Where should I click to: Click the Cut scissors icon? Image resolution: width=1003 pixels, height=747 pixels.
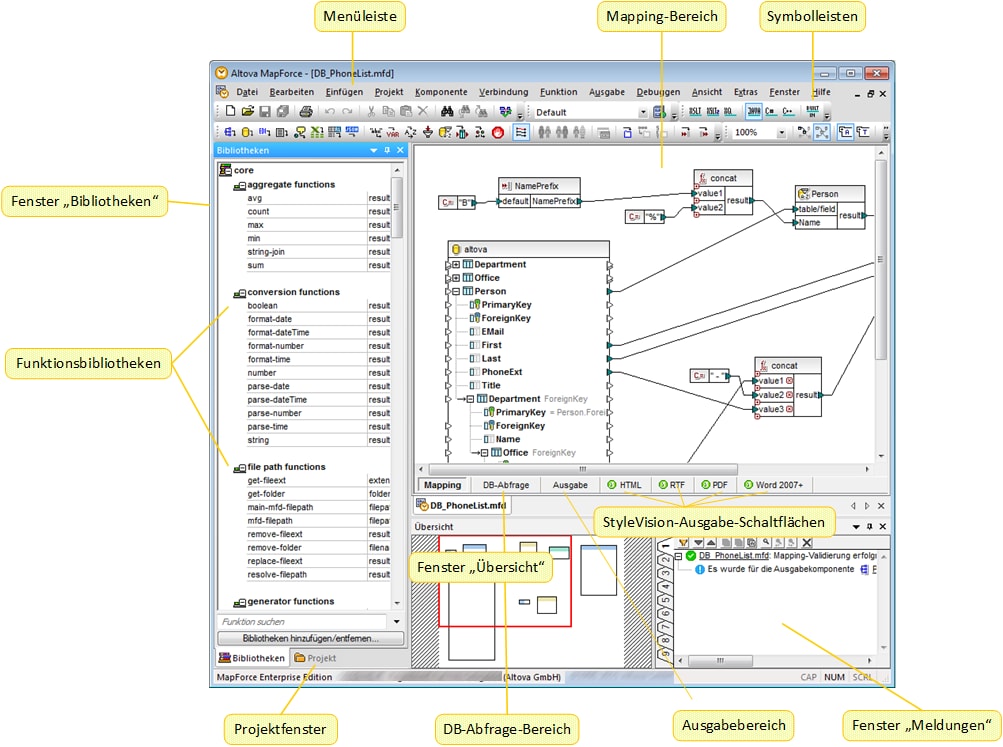371,112
